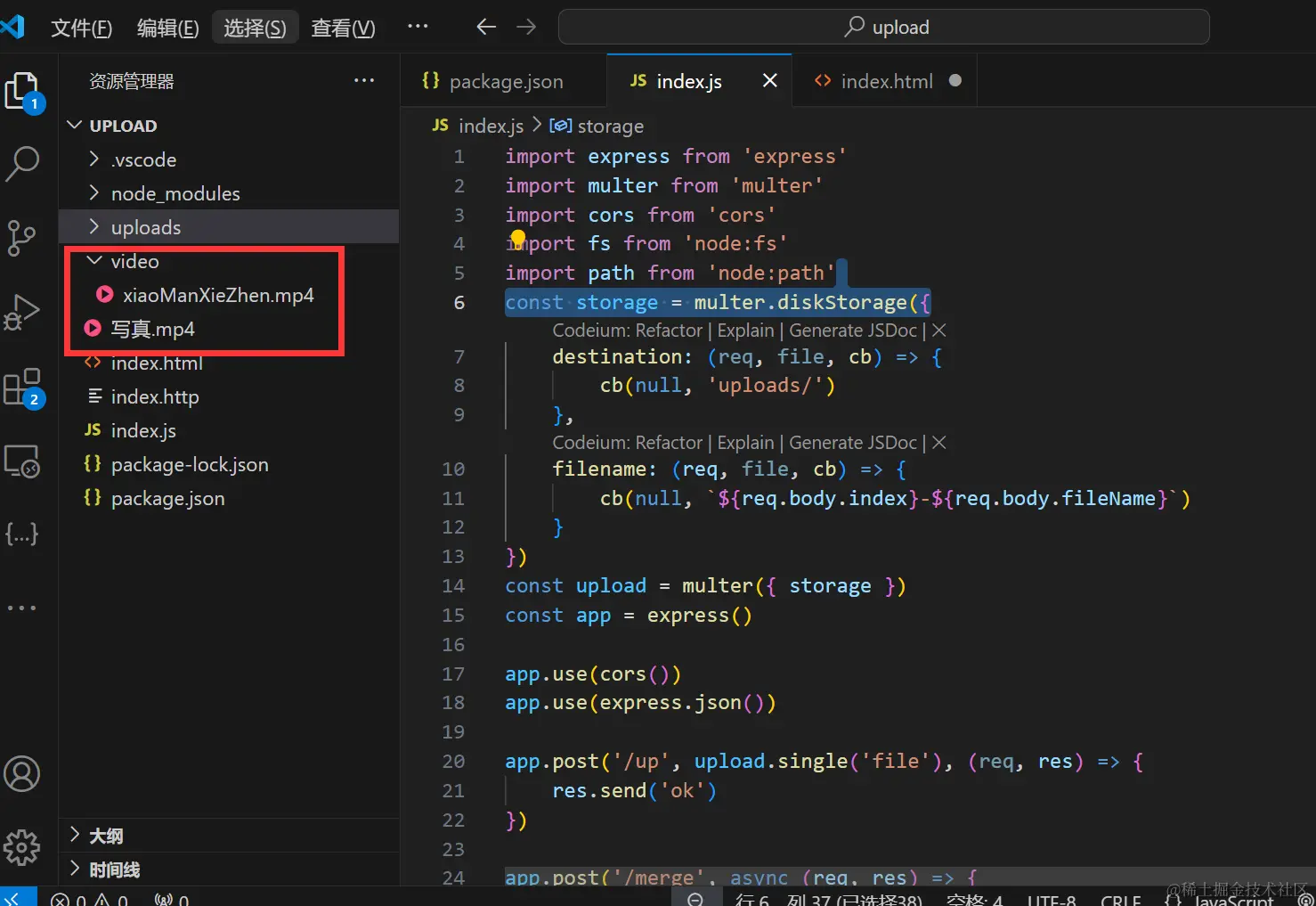
Task: Open the Extensions view
Action: pyautogui.click(x=23, y=388)
